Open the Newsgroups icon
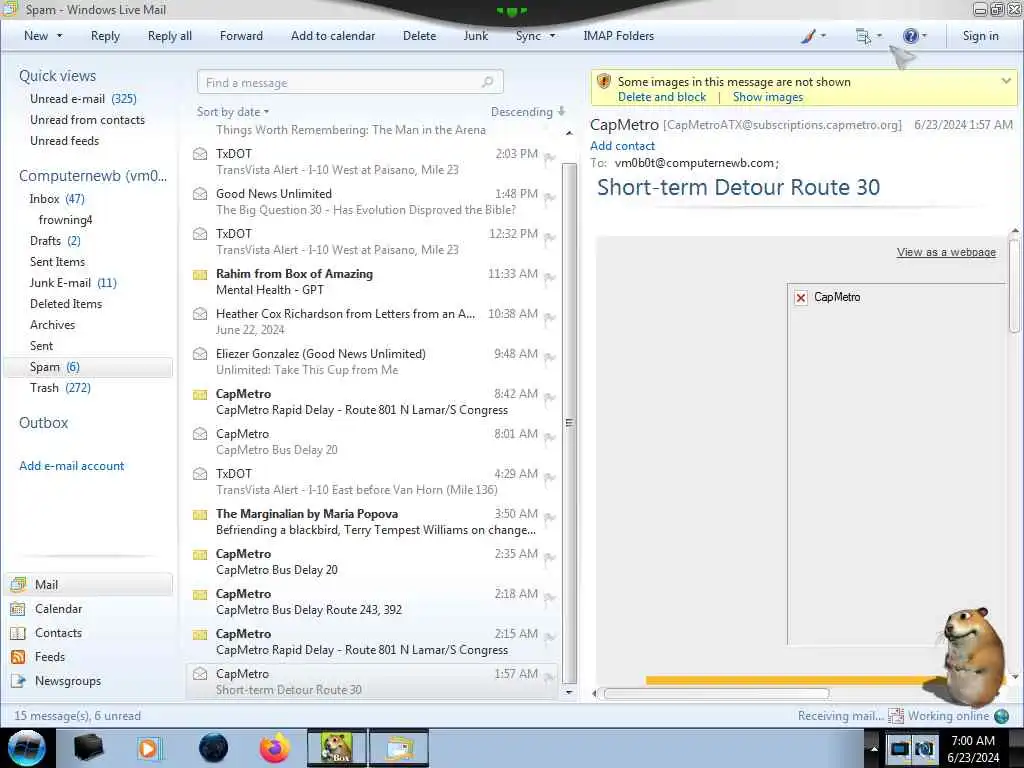Viewport: 1024px width, 768px height. tap(18, 681)
